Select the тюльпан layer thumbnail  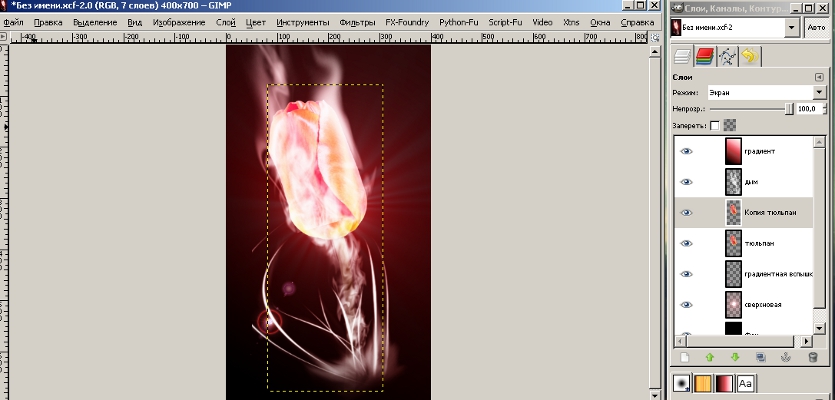(x=733, y=243)
